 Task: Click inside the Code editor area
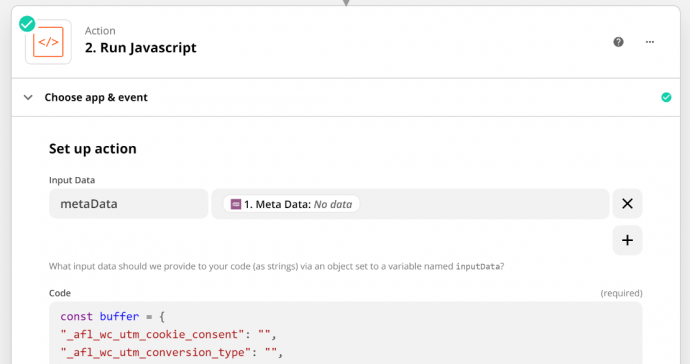(345, 333)
